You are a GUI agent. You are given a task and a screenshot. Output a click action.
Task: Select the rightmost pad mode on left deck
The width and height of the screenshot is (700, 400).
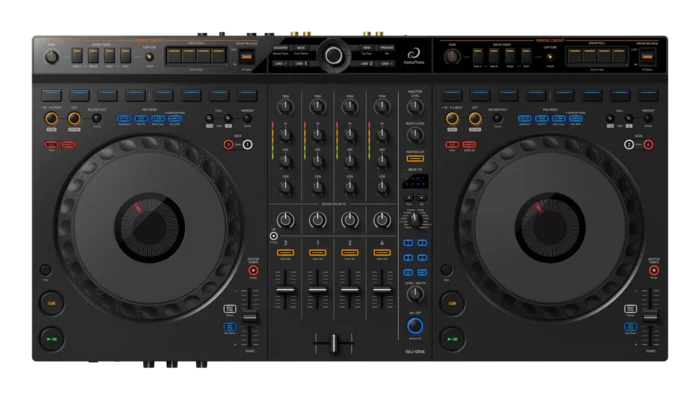coord(175,120)
